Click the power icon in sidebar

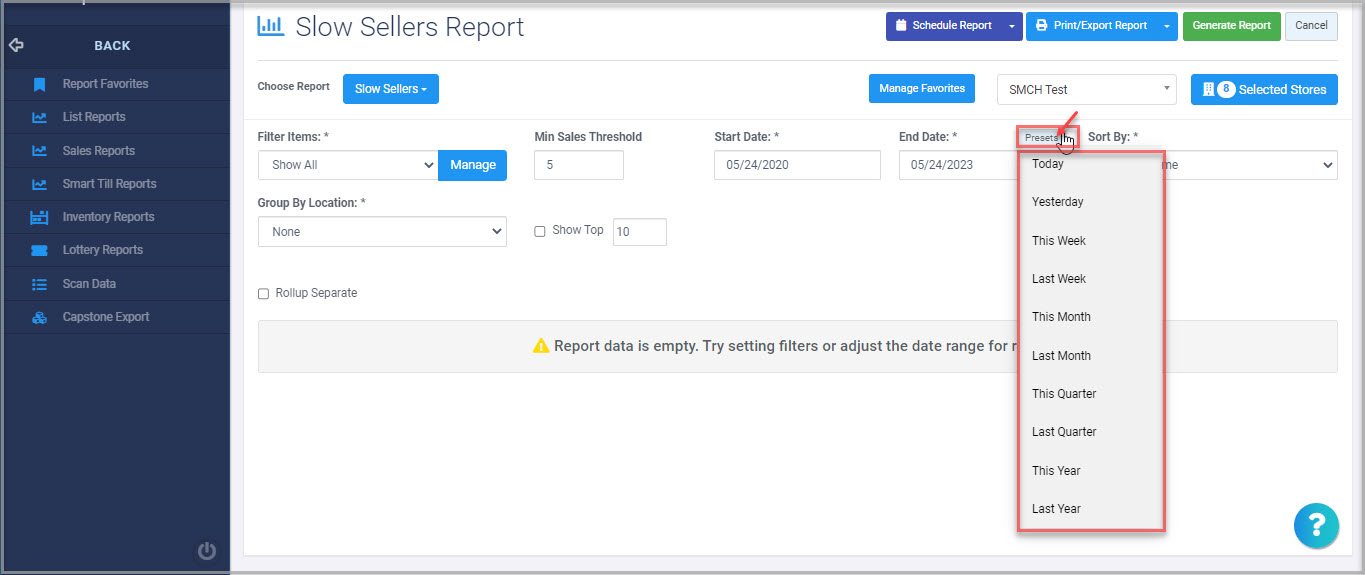(207, 550)
